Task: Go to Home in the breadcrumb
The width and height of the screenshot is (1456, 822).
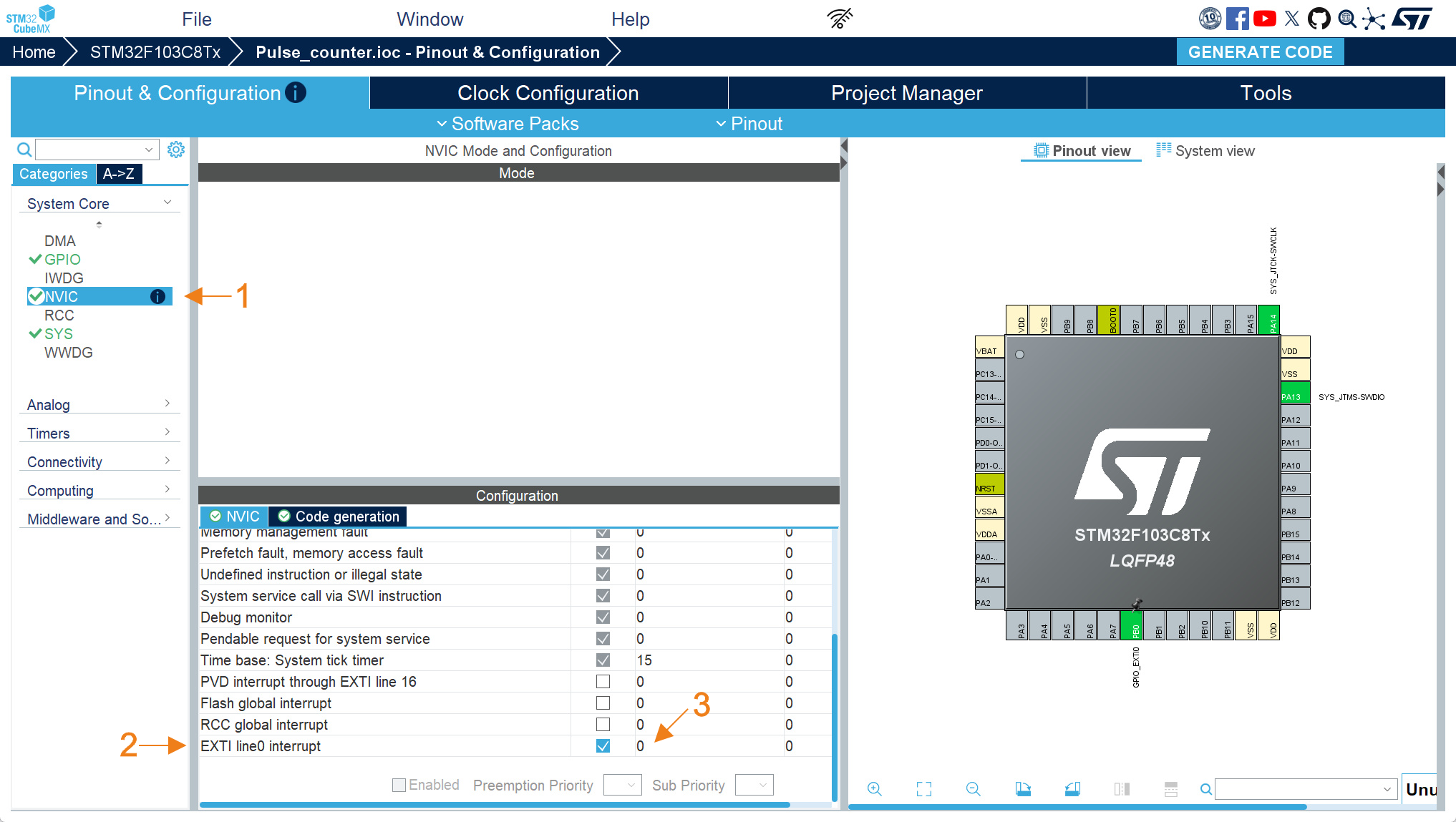Action: point(34,52)
